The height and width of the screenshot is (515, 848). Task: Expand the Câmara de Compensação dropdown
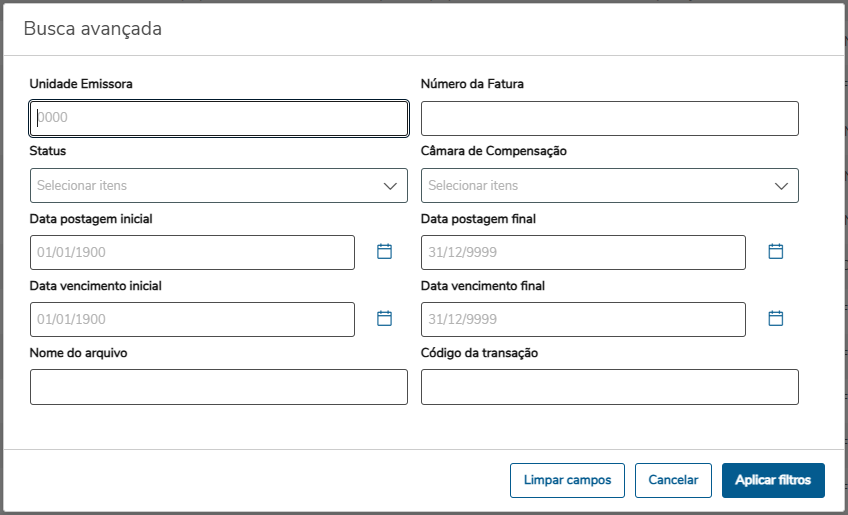pyautogui.click(x=596, y=186)
